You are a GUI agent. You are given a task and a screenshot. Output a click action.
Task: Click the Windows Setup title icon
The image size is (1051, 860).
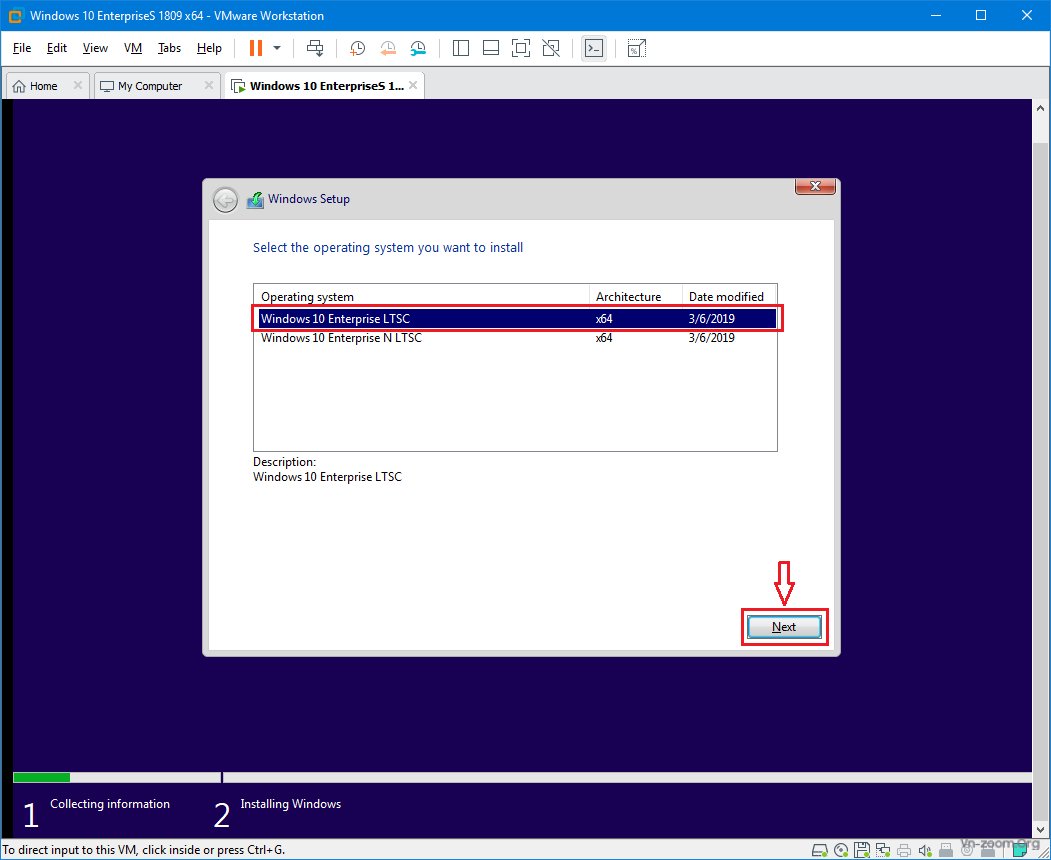click(x=255, y=200)
